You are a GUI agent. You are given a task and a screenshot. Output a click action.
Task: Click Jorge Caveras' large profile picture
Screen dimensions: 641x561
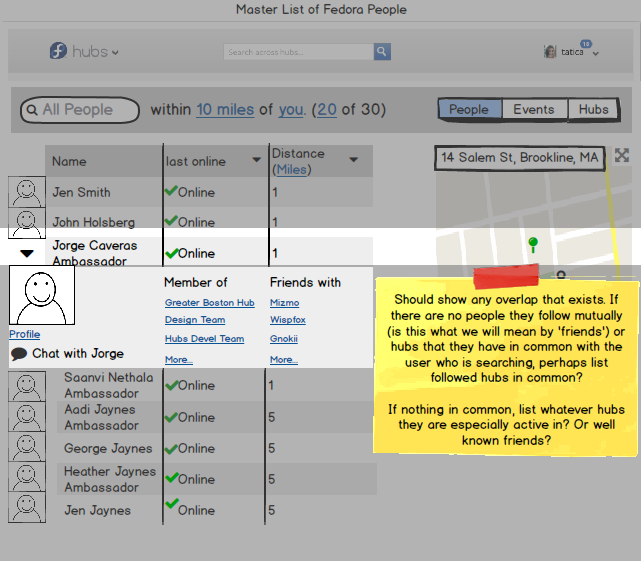(x=42, y=295)
